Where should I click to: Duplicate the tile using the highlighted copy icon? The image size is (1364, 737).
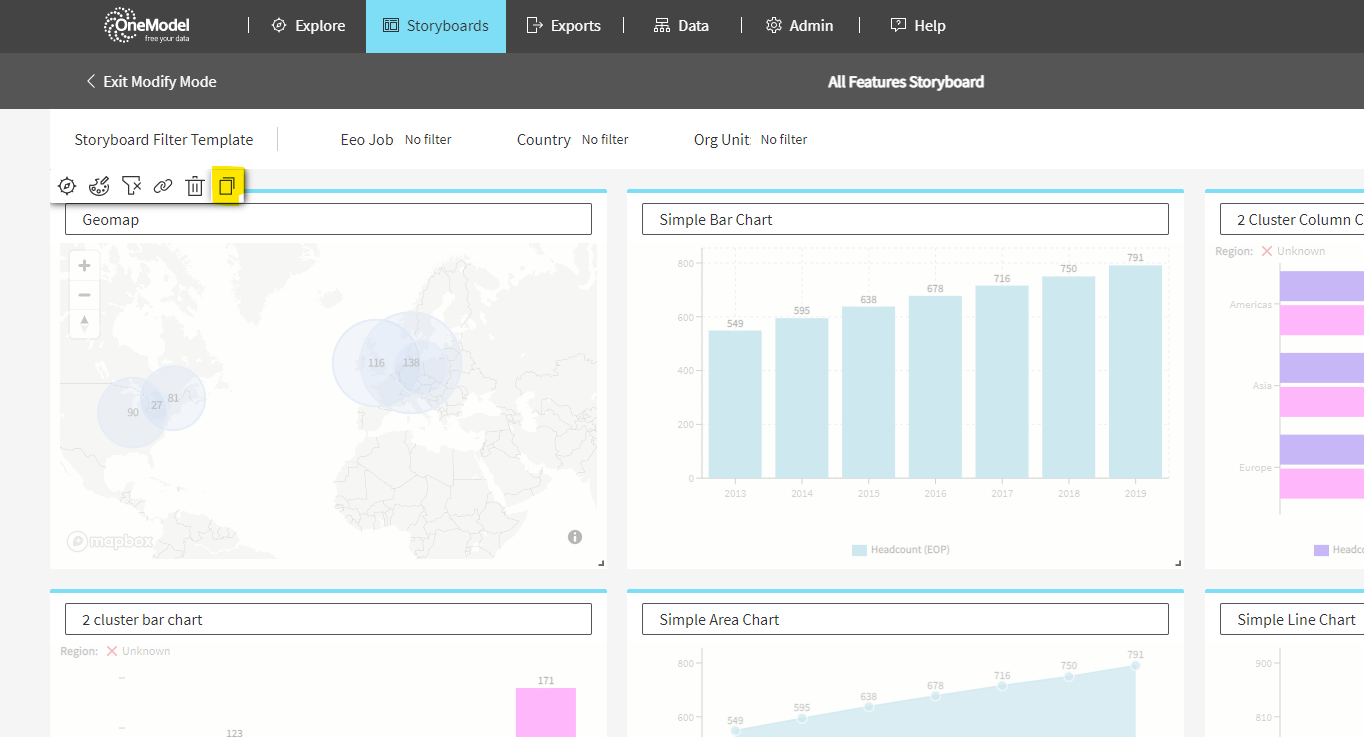tap(227, 186)
